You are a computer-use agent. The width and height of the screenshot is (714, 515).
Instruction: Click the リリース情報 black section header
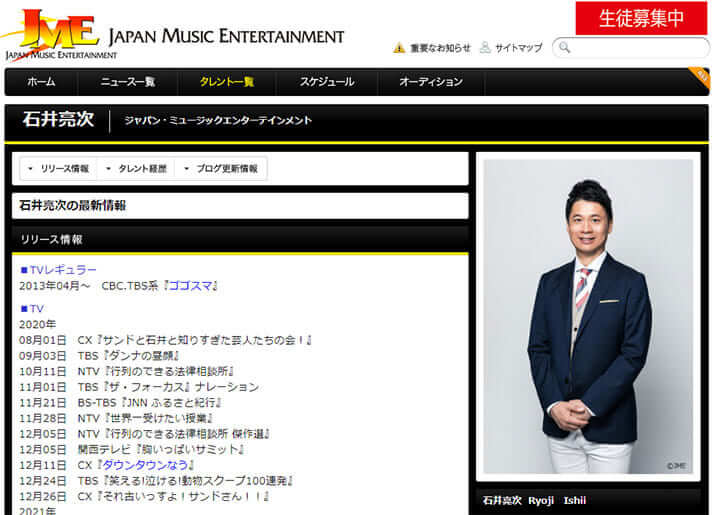(x=240, y=240)
